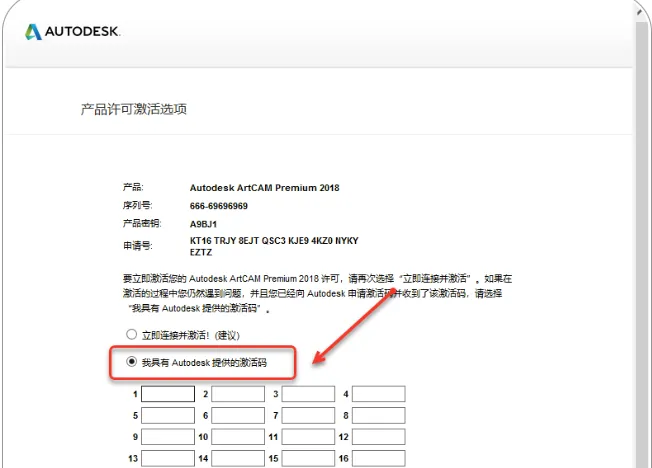Viewport: 652px width, 468px height.
Task: Click activation code field 8
Action: (378, 415)
